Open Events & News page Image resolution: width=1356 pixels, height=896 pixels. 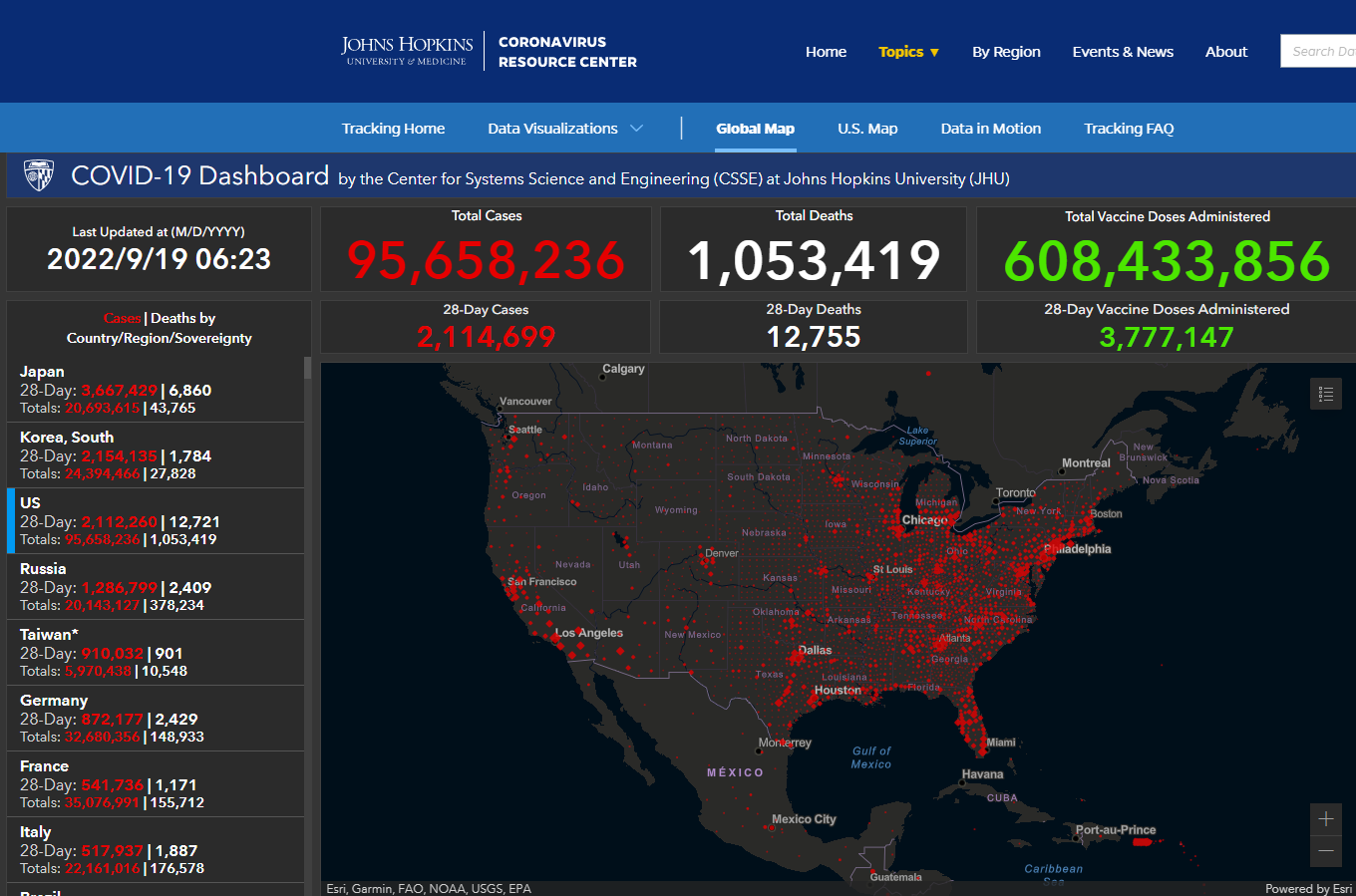point(1123,52)
